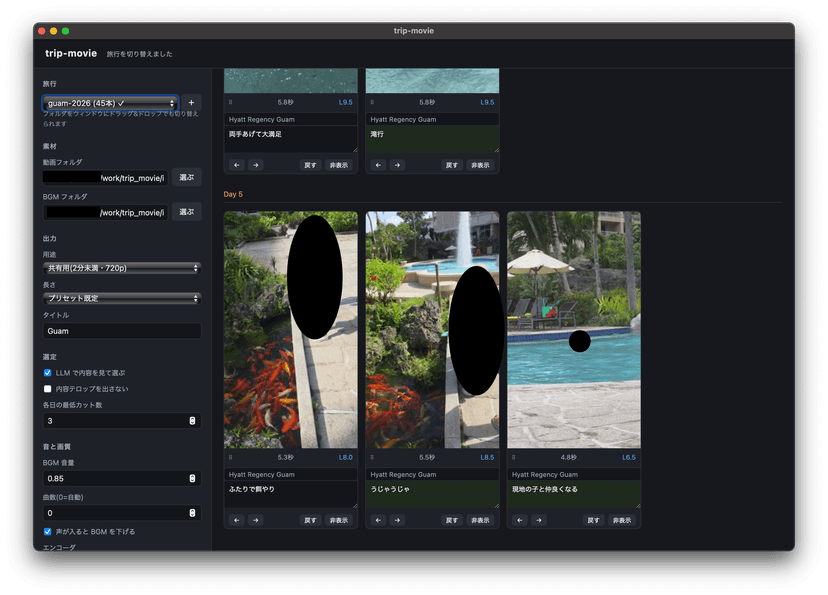Click the BGM 音量 stepper arrows
The width and height of the screenshot is (828, 595).
pyautogui.click(x=192, y=478)
